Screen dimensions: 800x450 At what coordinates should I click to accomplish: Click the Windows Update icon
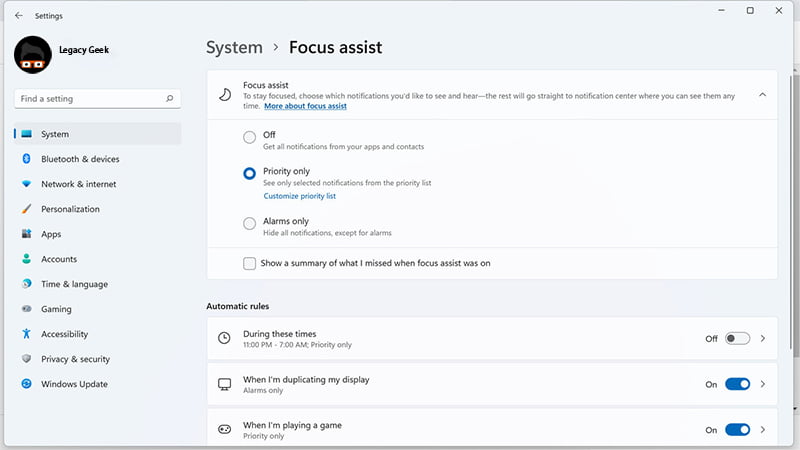pos(27,384)
